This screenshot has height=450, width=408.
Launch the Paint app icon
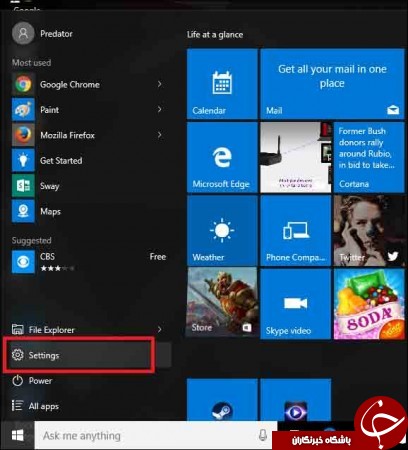tap(23, 110)
